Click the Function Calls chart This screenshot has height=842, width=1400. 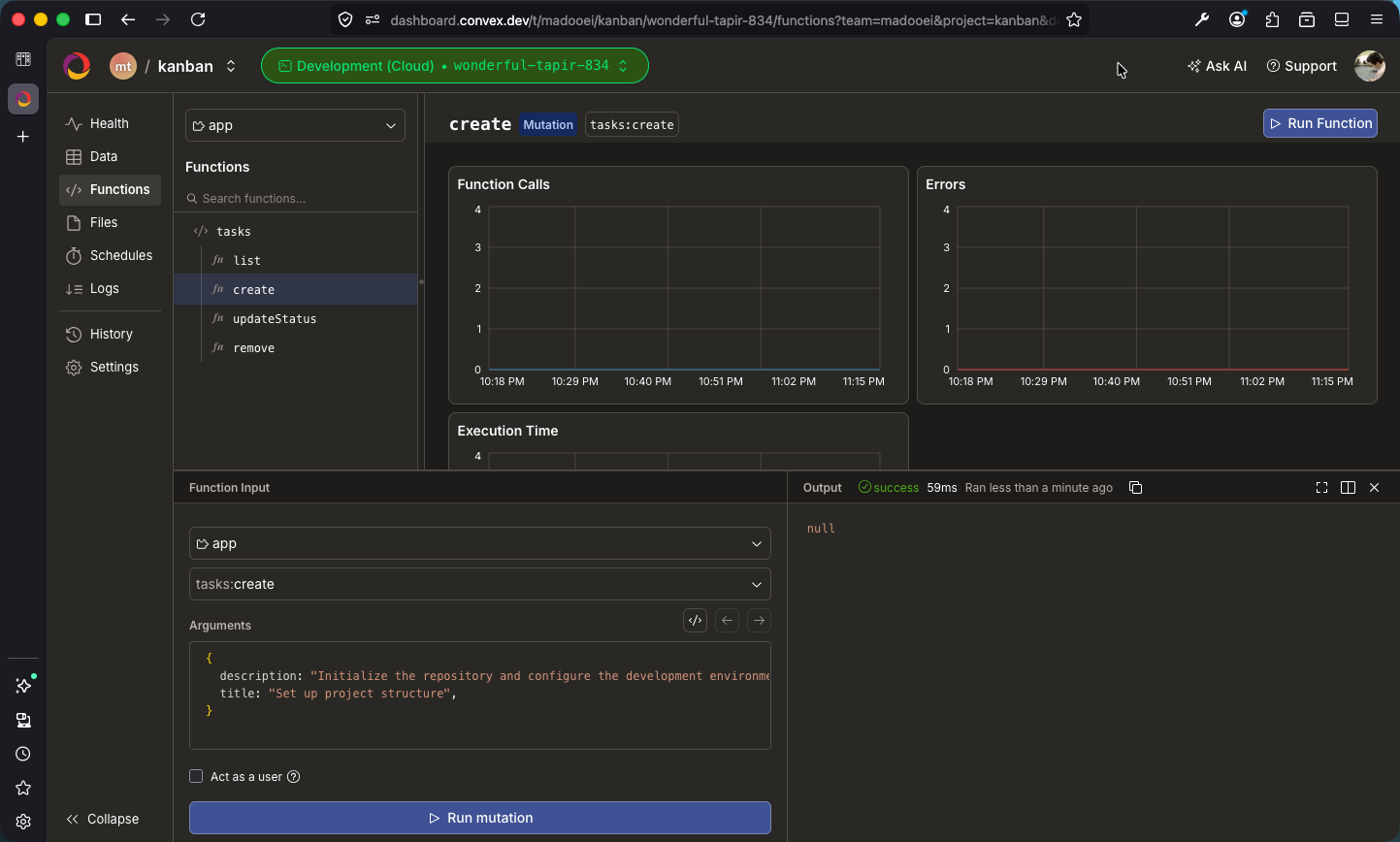(678, 285)
